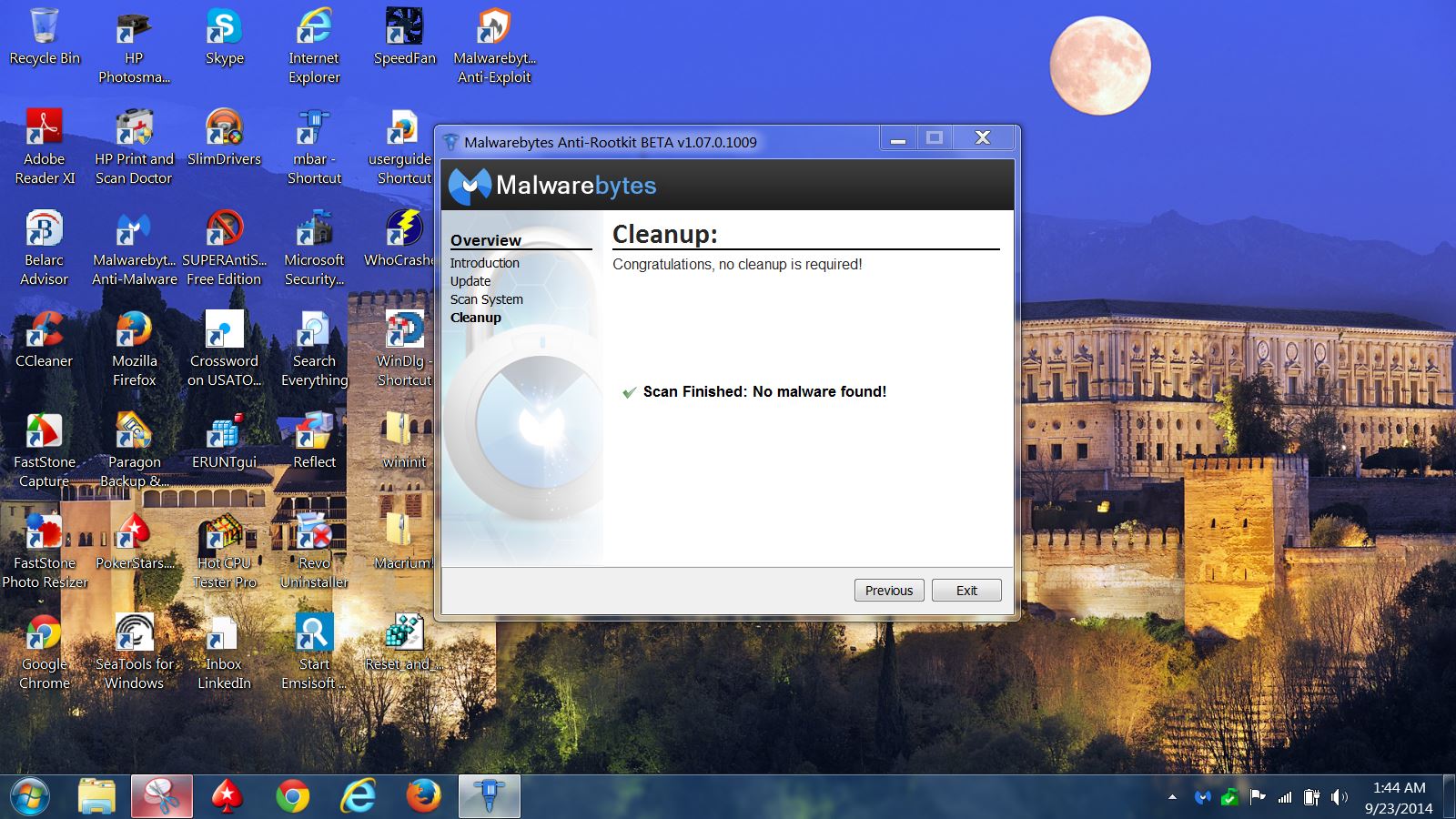The width and height of the screenshot is (1456, 819).
Task: Select the userguide Shortcut desktop icon
Action: [399, 148]
